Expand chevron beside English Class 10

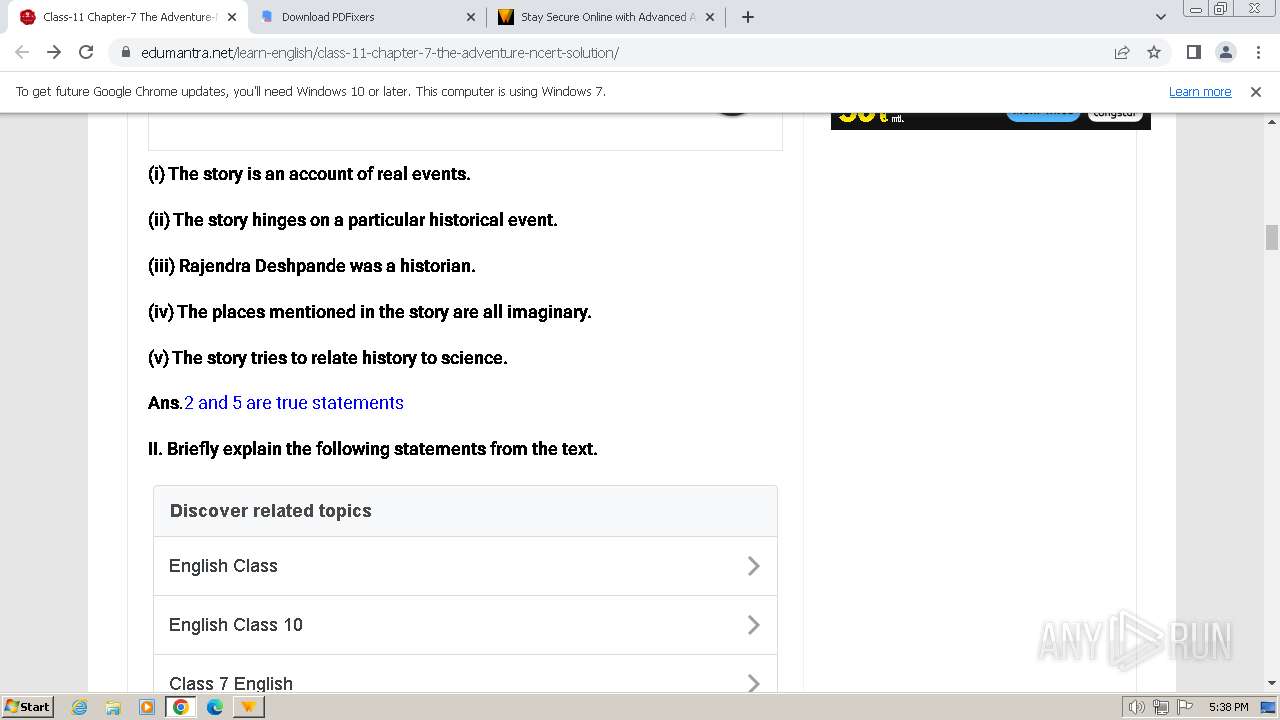tap(754, 625)
